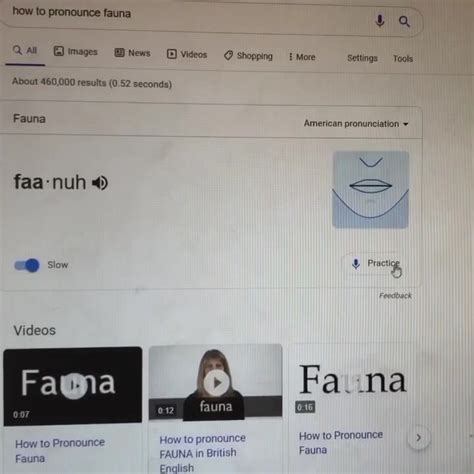Open How to pronounce FAUNA in British English link

coord(202,453)
